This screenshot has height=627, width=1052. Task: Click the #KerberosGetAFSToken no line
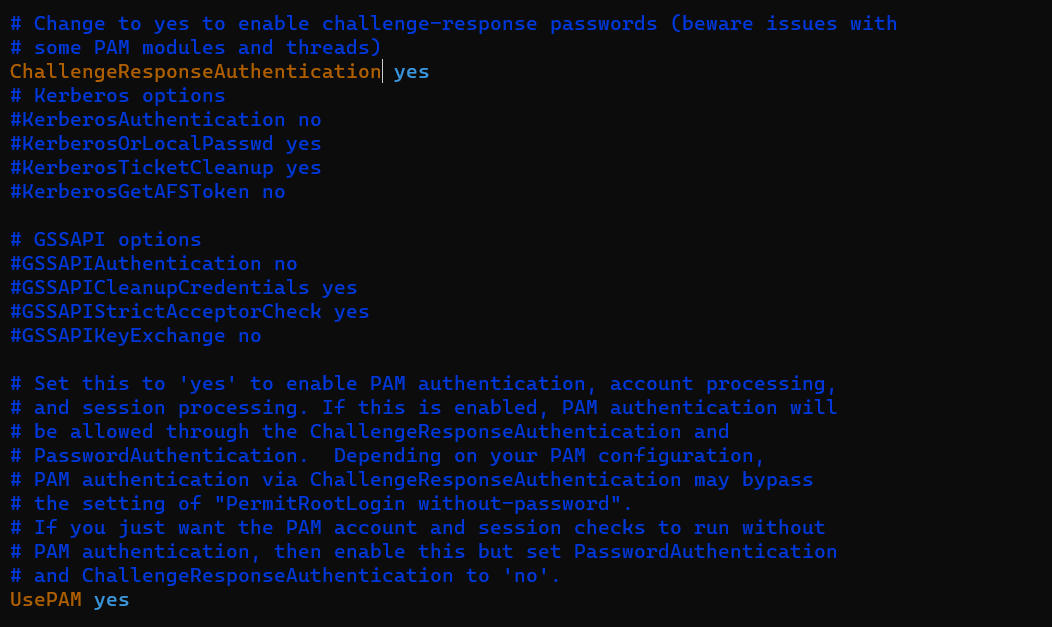pos(148,192)
